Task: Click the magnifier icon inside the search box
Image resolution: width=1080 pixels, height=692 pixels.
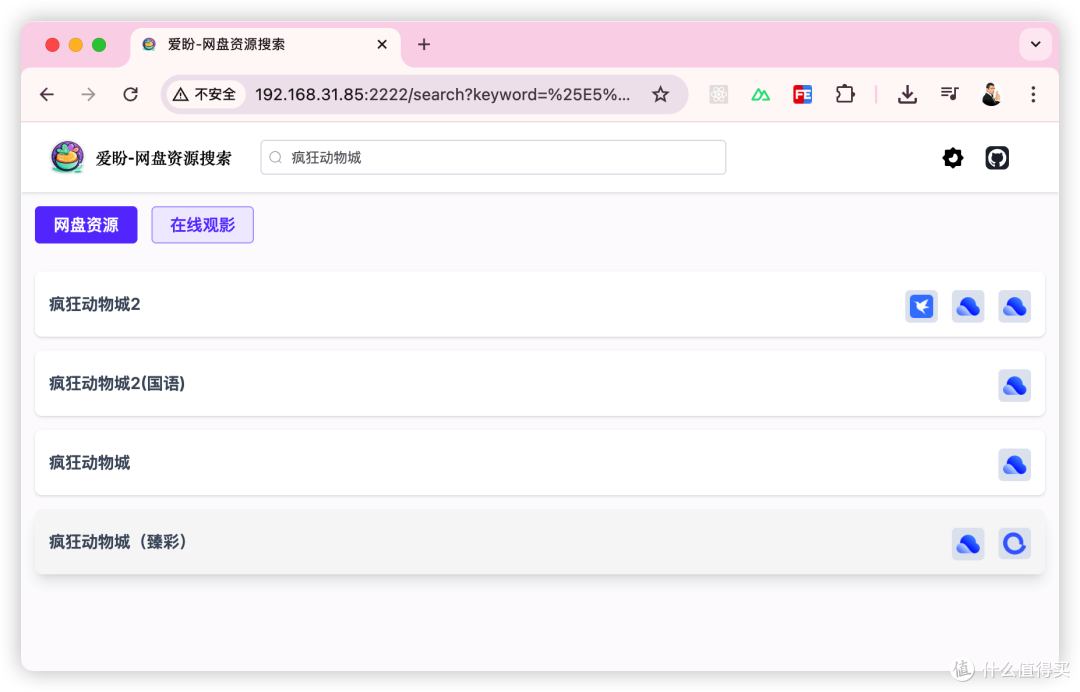Action: tap(276, 158)
